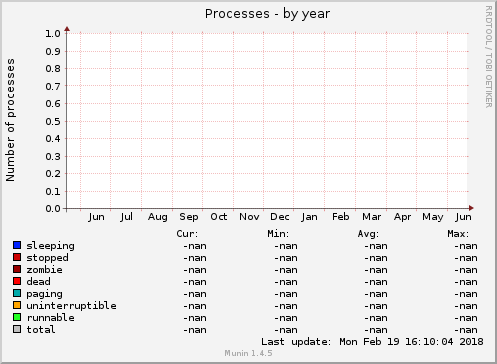Image resolution: width=497 pixels, height=364 pixels.
Task: Click the runnable row Min '-nan' value
Action: (286, 318)
